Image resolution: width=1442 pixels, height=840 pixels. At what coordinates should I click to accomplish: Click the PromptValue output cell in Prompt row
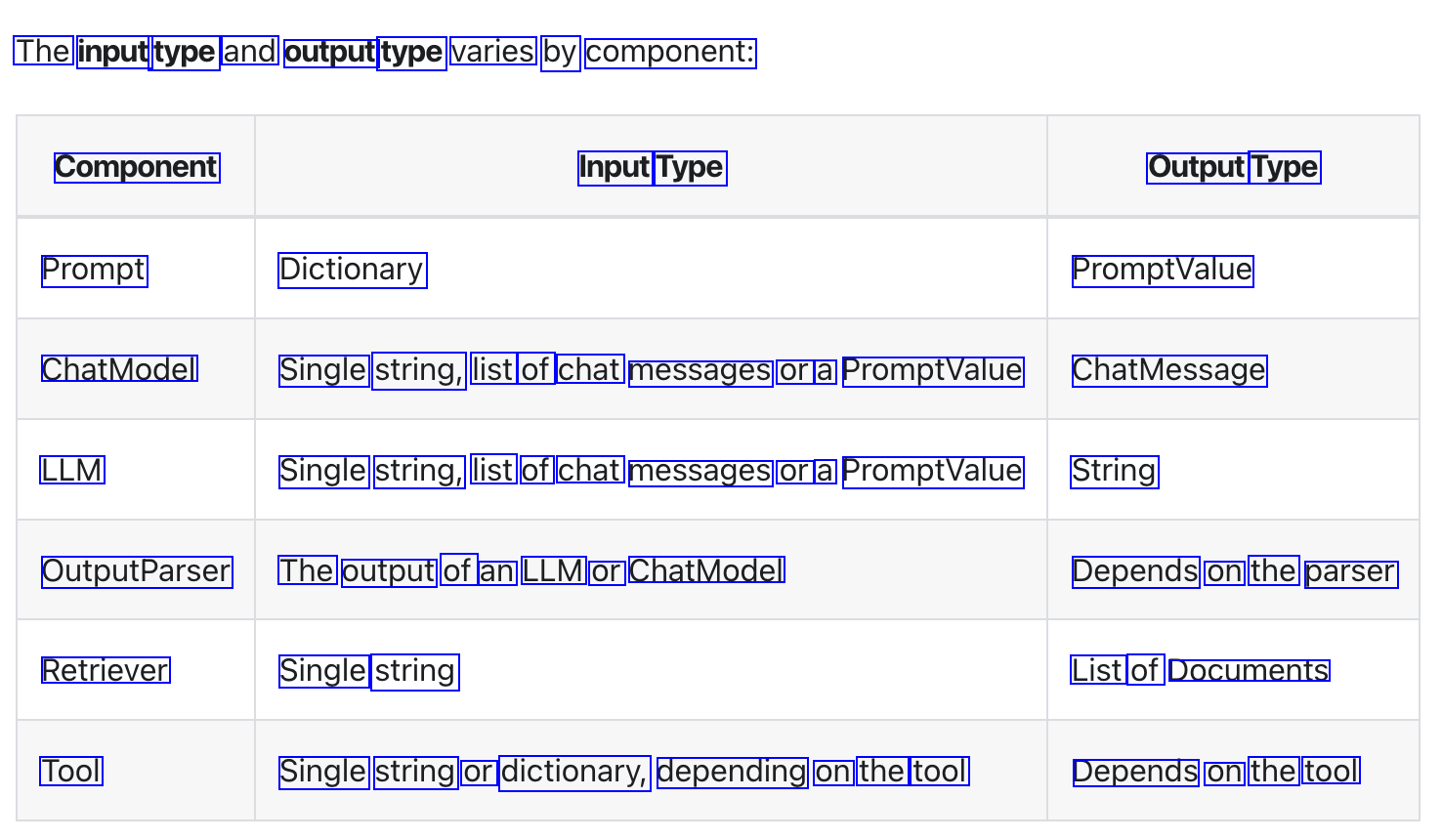pyautogui.click(x=1163, y=270)
